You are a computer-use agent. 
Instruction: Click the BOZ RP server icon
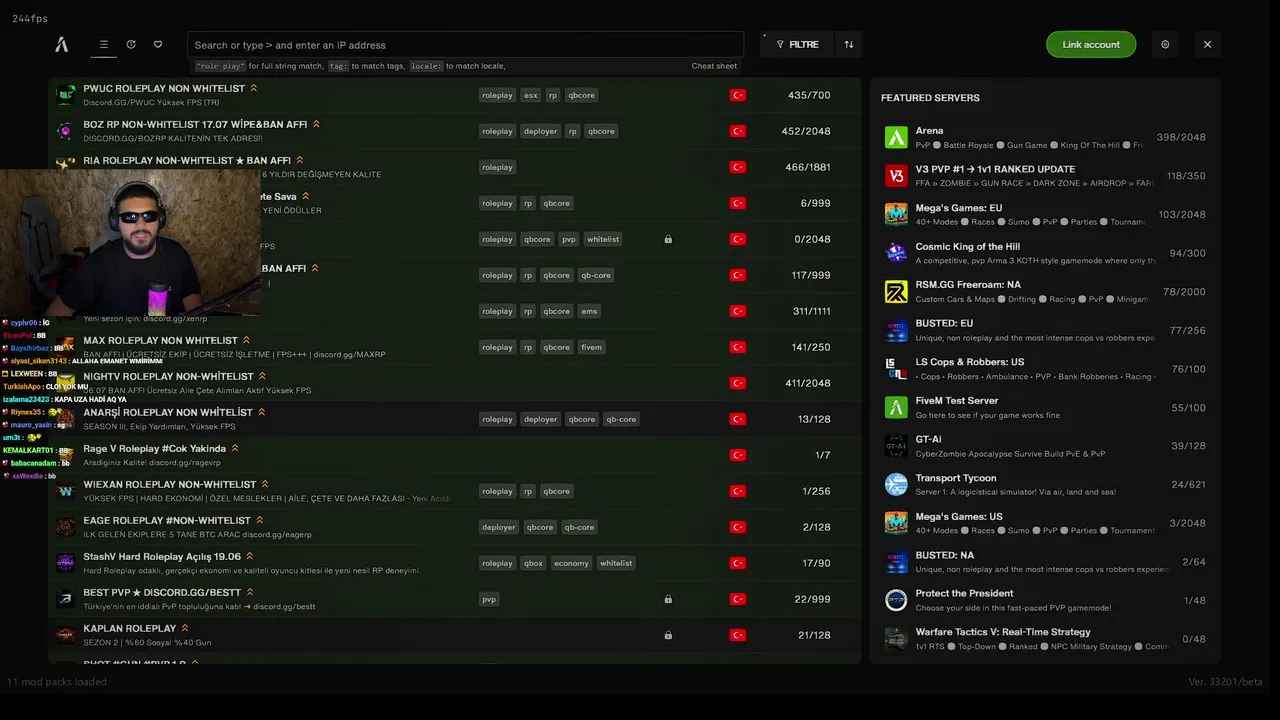pos(65,131)
